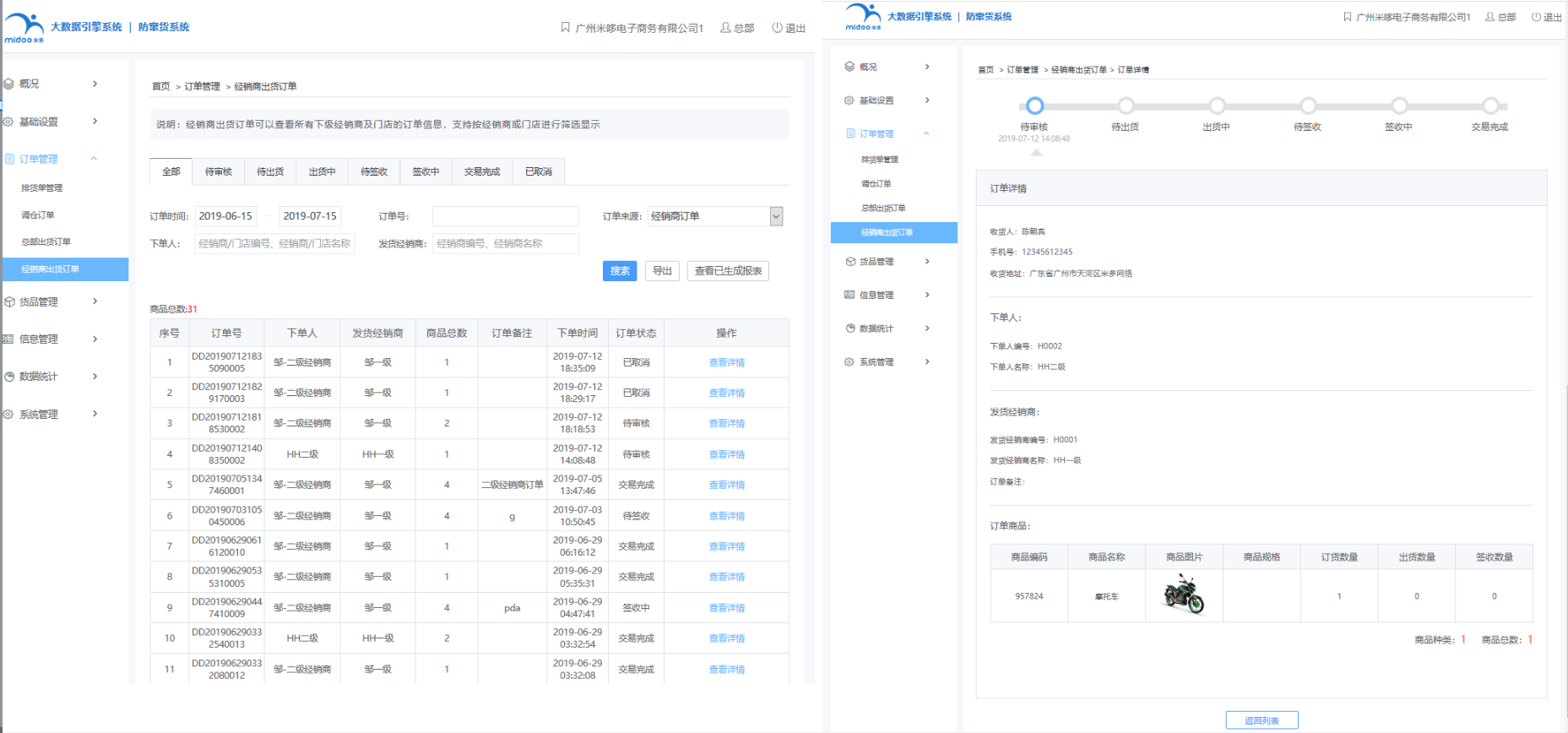
Task: Click 系统管理 gear icon in order list sidebar
Action: pyautogui.click(x=8, y=415)
